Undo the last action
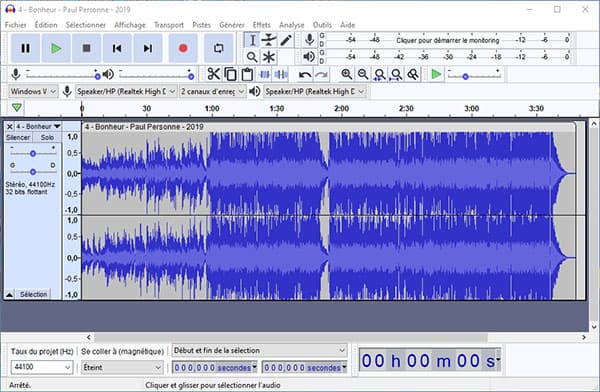The height and width of the screenshot is (392, 600). coord(305,74)
